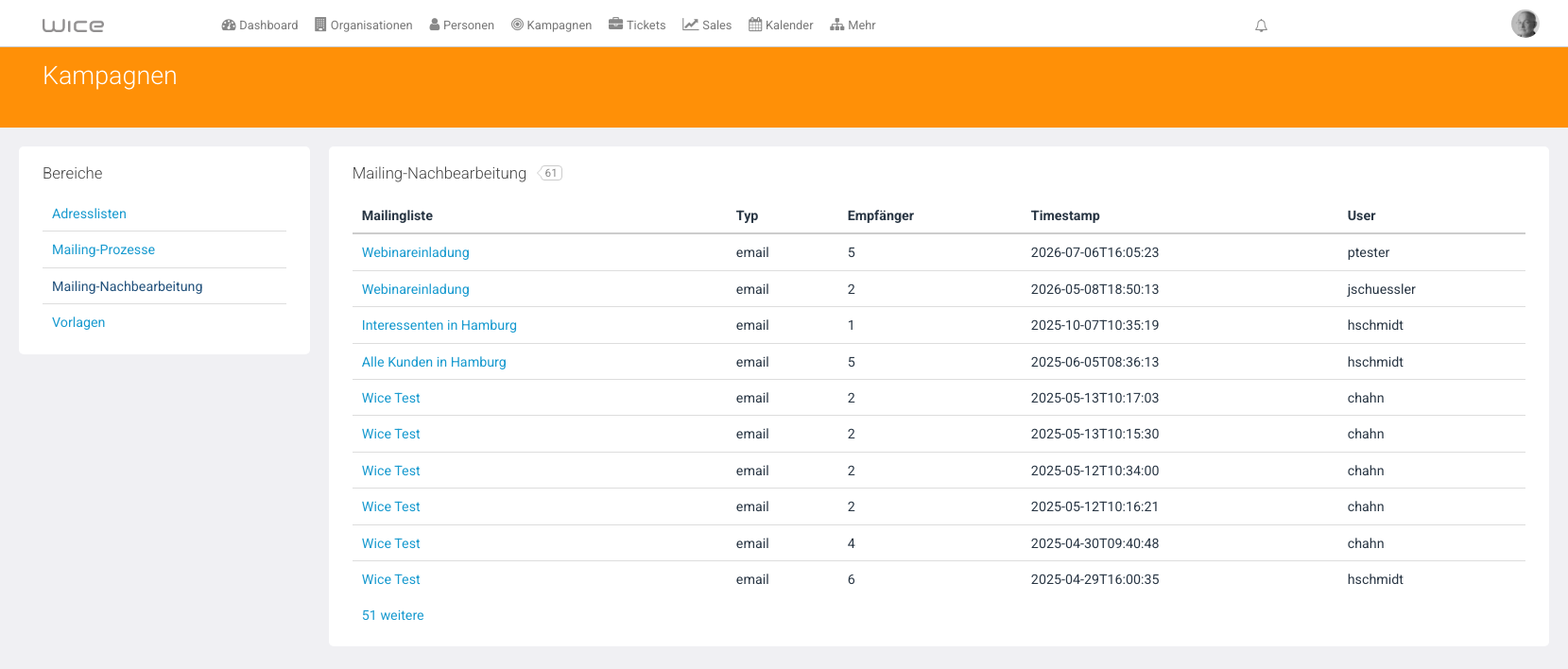
Task: Click the 61 count badge
Action: click(550, 173)
